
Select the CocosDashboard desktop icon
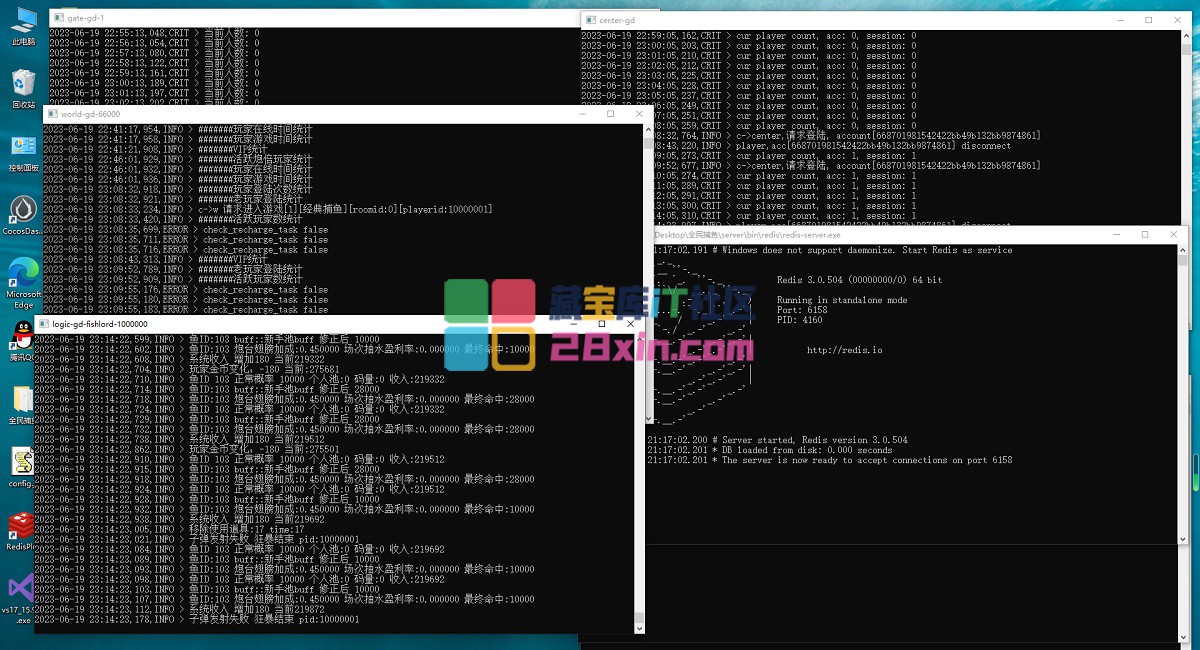pyautogui.click(x=23, y=215)
